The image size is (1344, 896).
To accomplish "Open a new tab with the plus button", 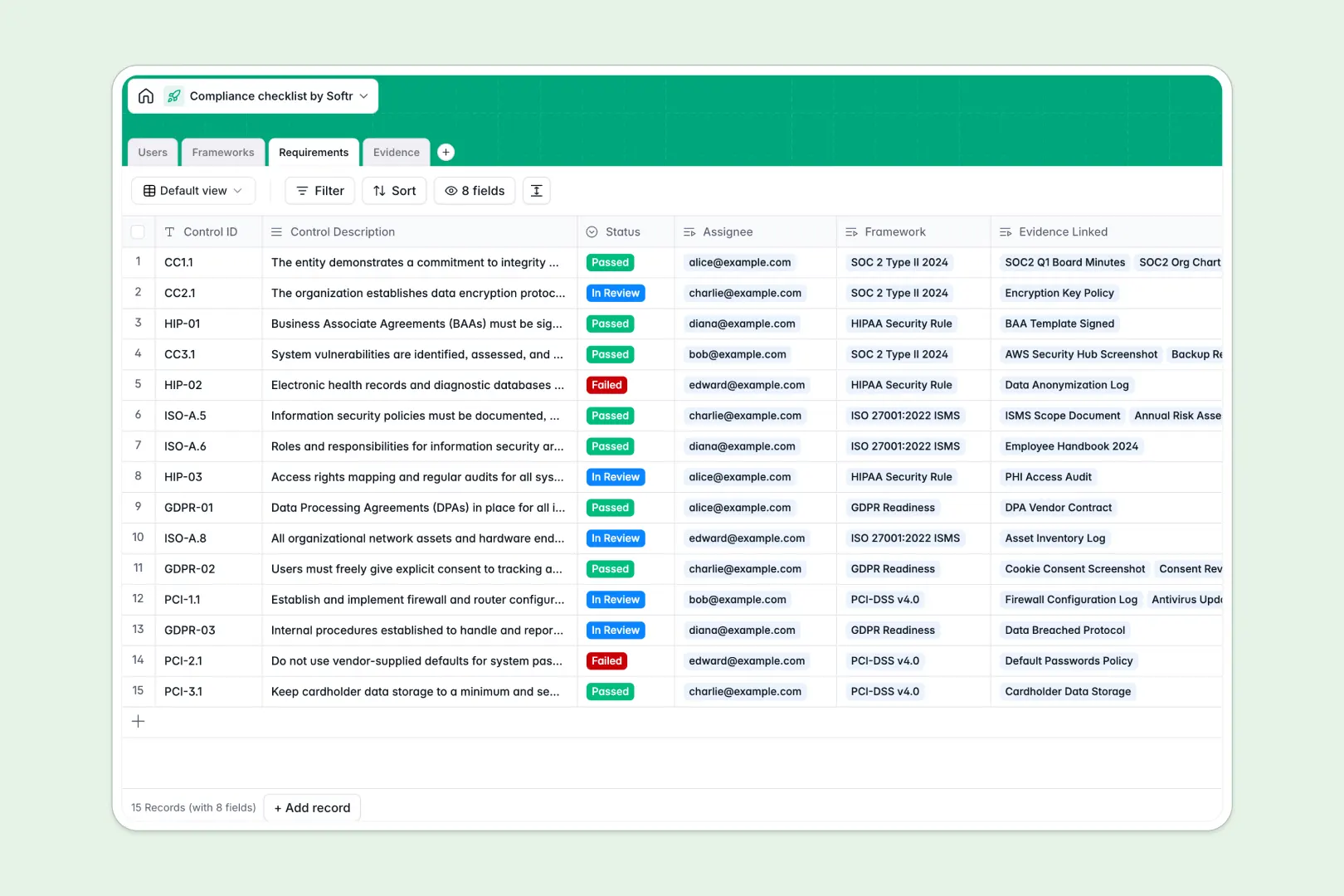I will pos(446,152).
